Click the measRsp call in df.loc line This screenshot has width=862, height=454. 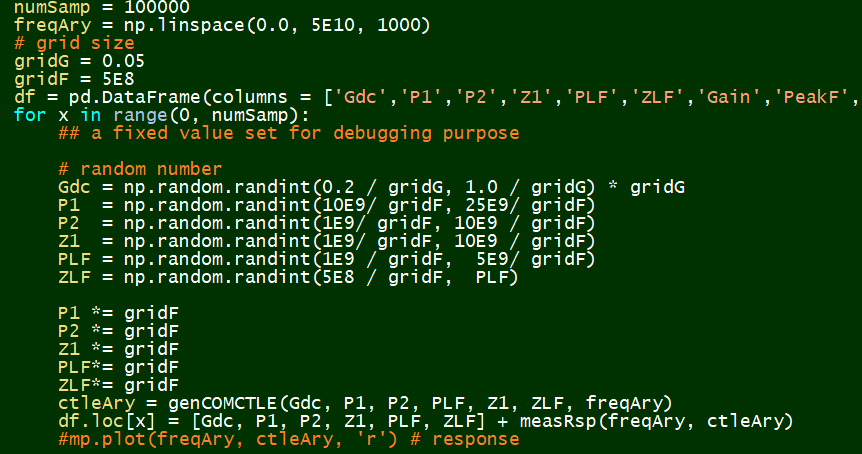(581, 421)
